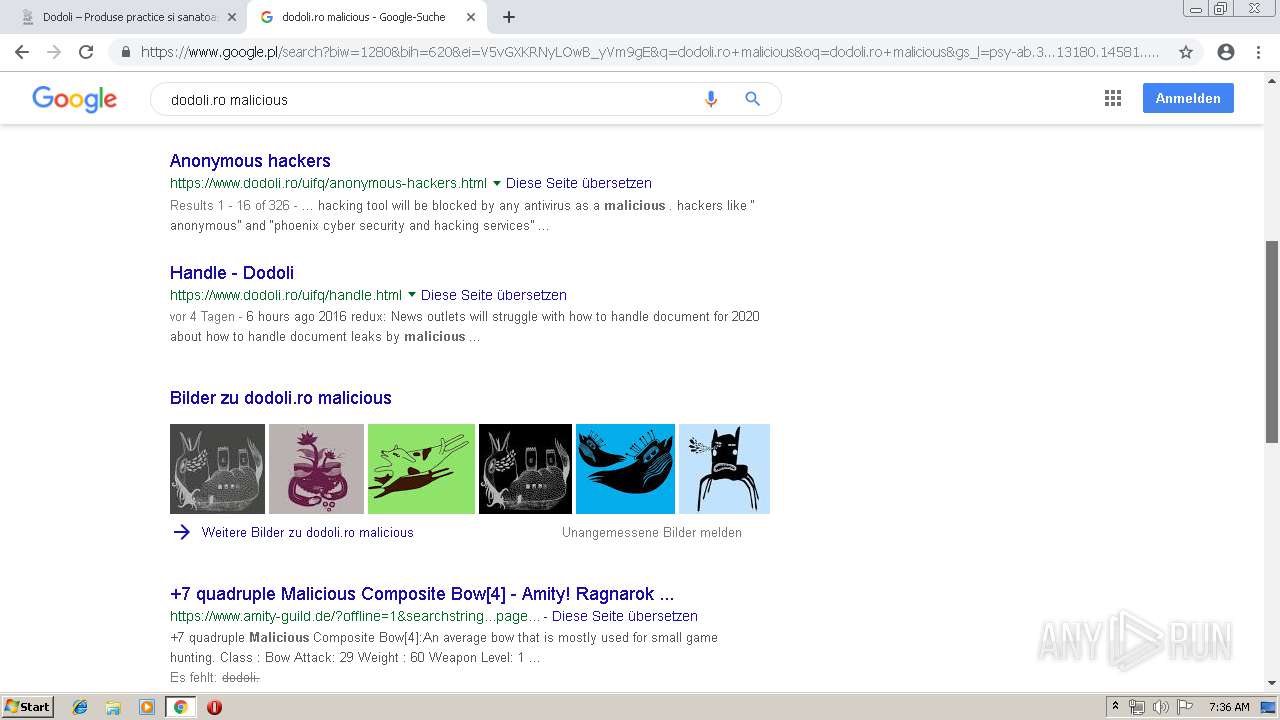Open the light blue monster thumbnail
The image size is (1280, 720).
pos(724,469)
